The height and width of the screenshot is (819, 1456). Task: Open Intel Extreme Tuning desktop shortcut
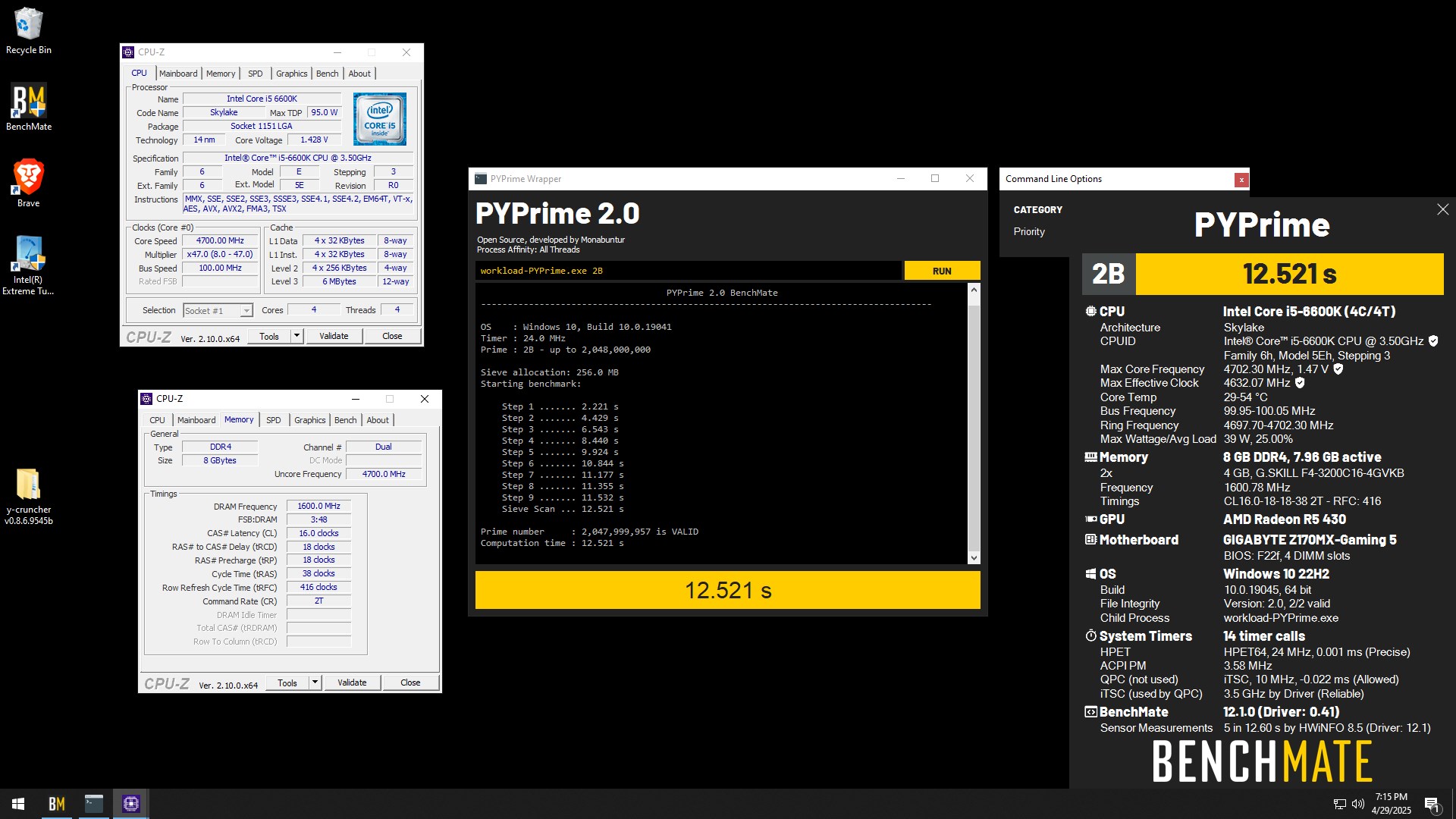(29, 265)
